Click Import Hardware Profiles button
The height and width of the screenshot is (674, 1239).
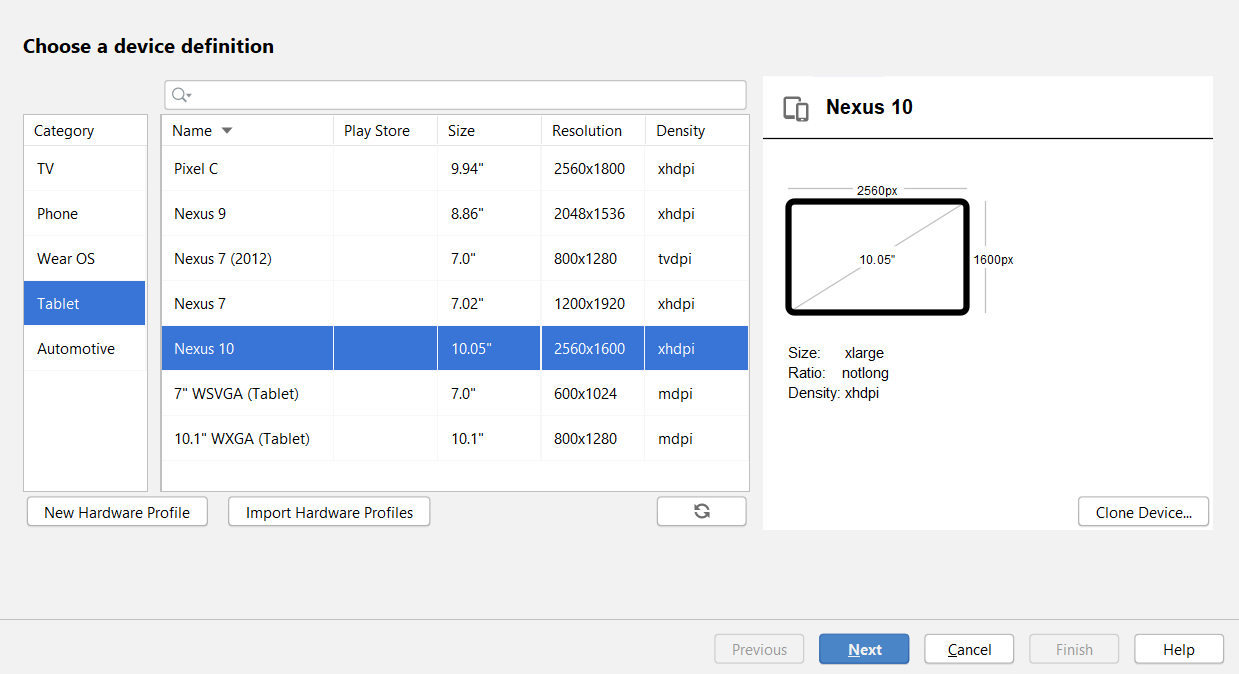pos(329,512)
